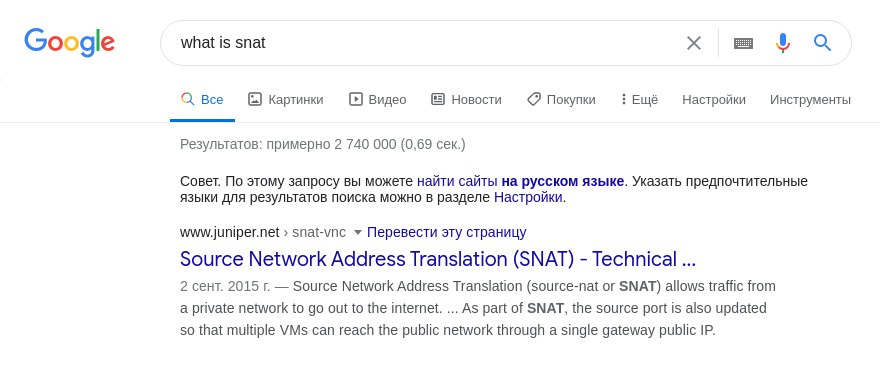Switch to the Все results tab

(x=202, y=99)
